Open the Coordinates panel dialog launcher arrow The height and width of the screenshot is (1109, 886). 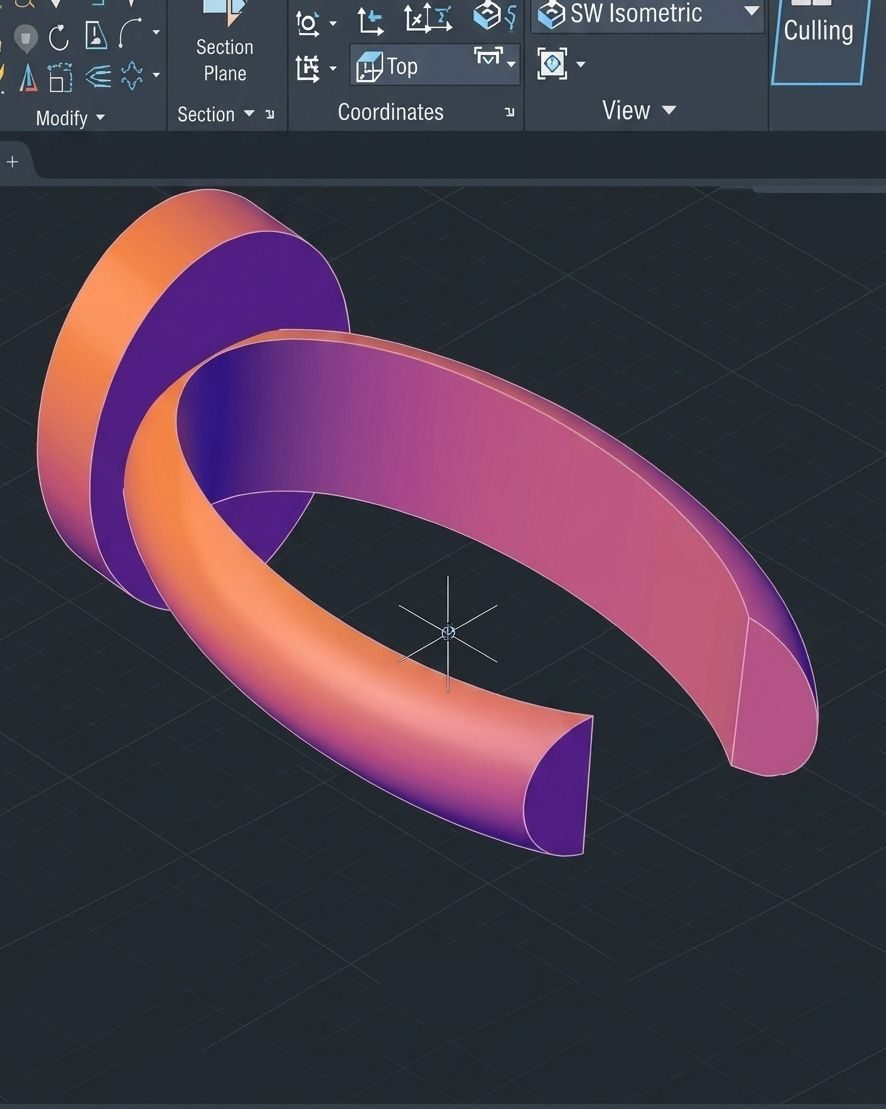coord(510,112)
